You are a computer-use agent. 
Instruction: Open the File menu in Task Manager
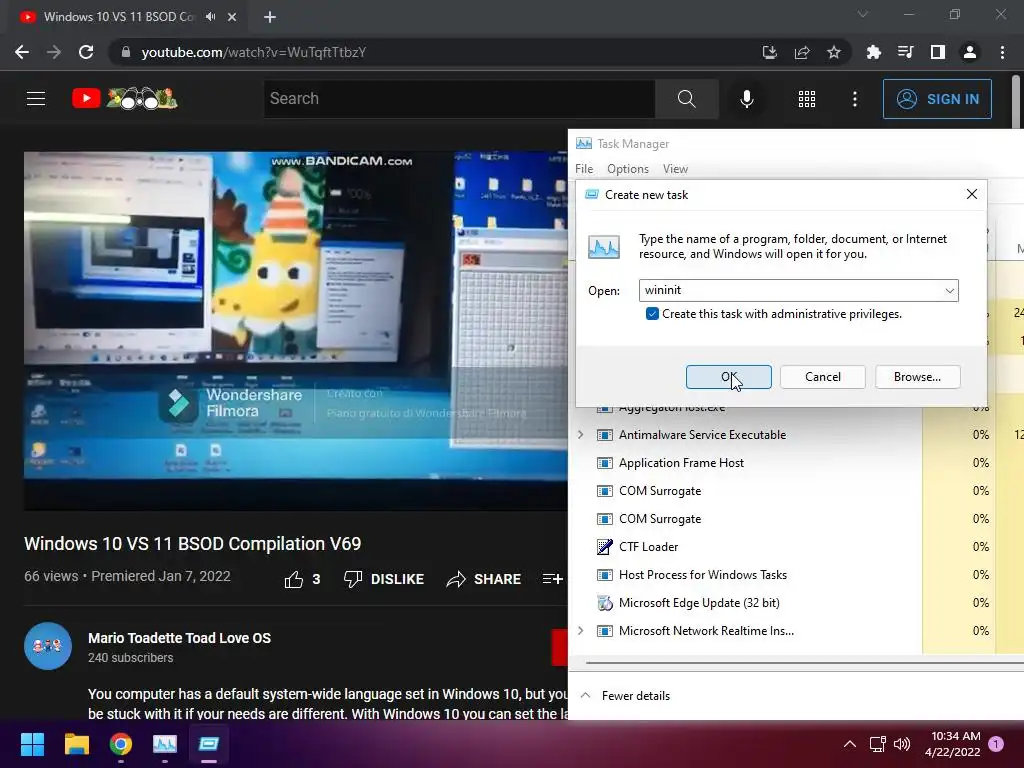[584, 168]
